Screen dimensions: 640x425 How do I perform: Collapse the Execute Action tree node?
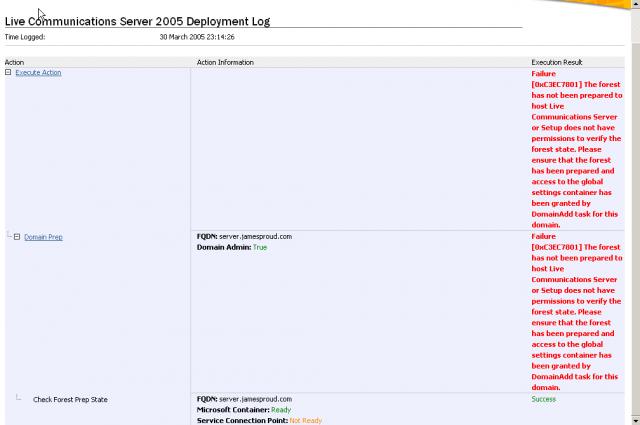point(8,72)
